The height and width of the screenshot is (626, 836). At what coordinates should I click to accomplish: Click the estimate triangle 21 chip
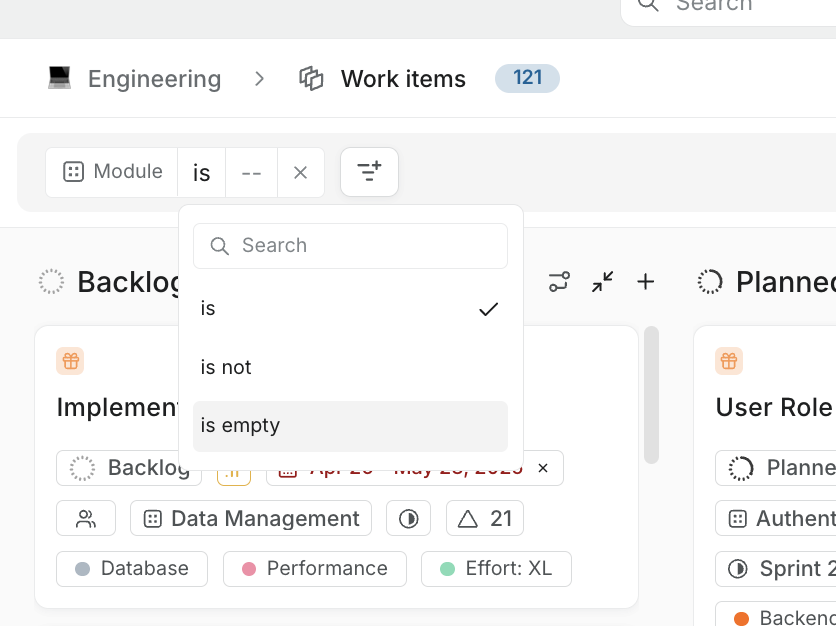click(485, 518)
